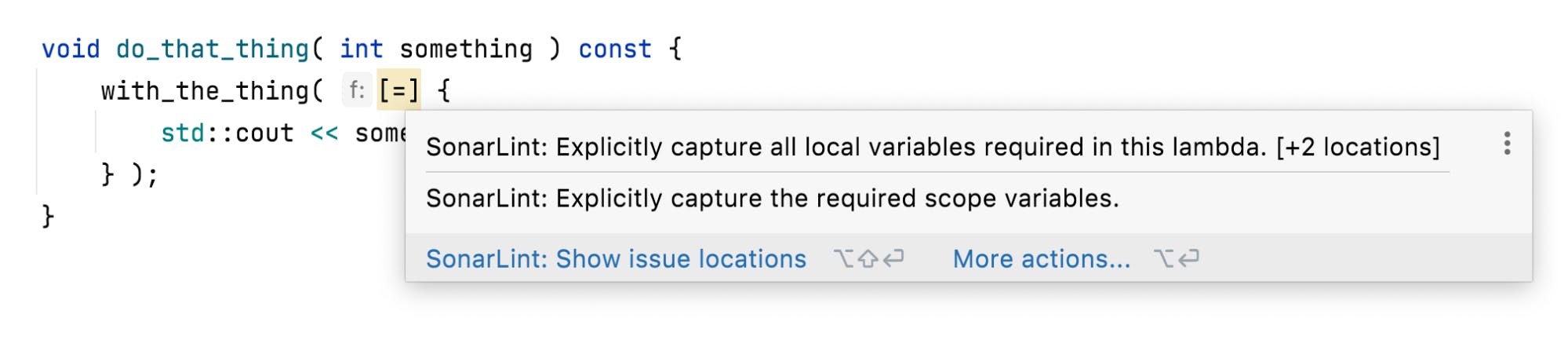Click the std namespace identifier
This screenshot has width=1568, height=347.
click(182, 133)
